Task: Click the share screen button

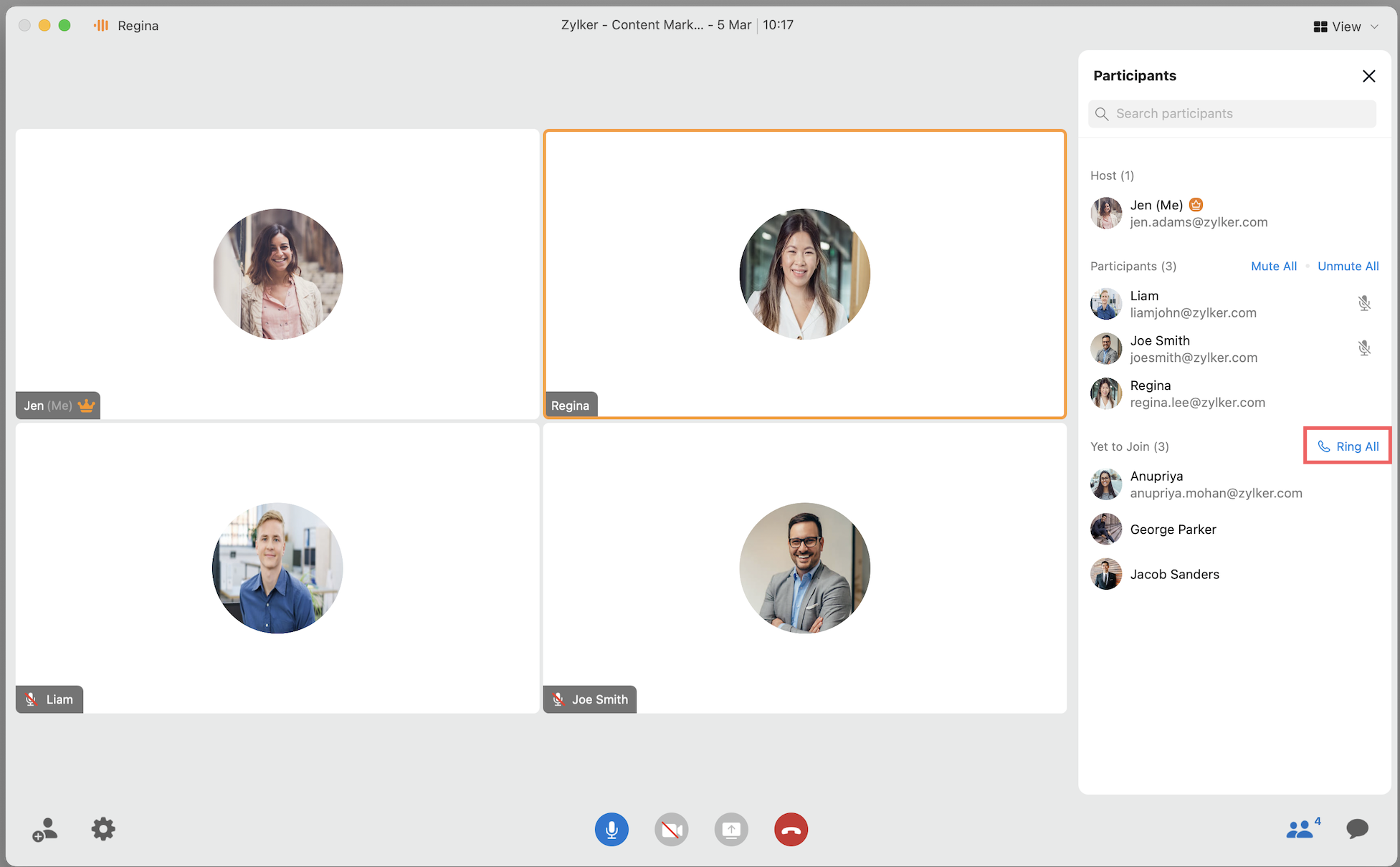Action: 731,830
